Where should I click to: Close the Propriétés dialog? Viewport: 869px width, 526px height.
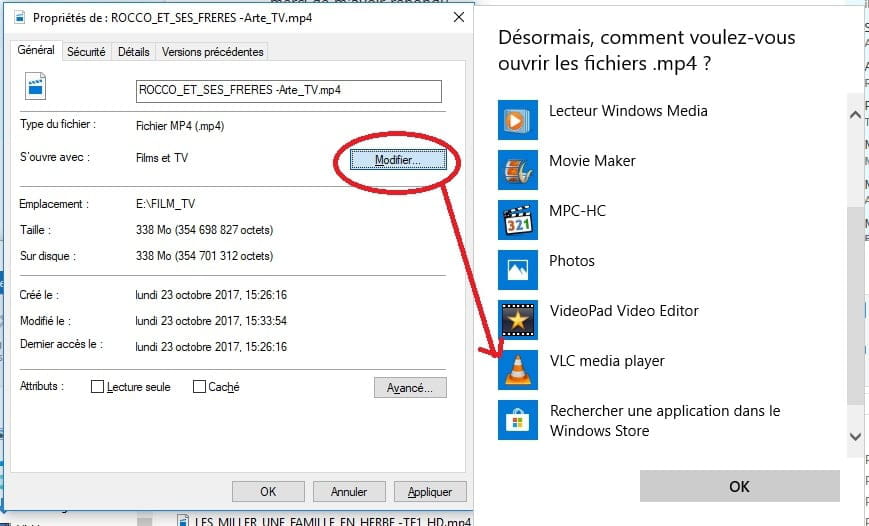click(459, 17)
